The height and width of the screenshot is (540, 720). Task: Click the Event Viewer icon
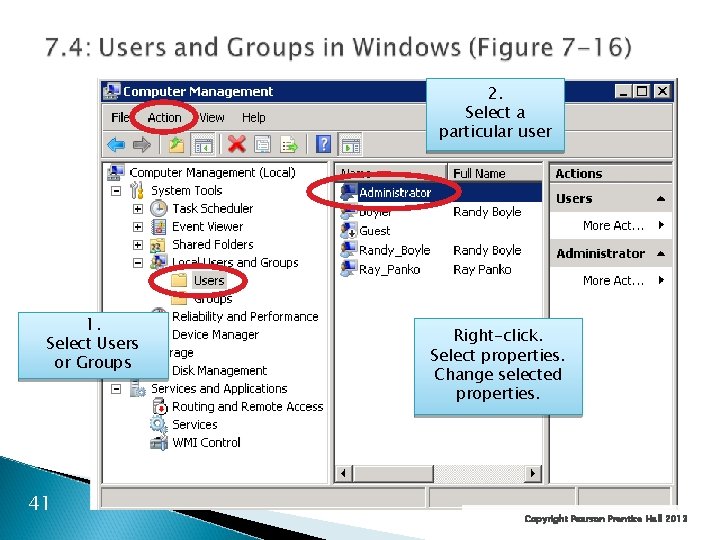(x=158, y=226)
